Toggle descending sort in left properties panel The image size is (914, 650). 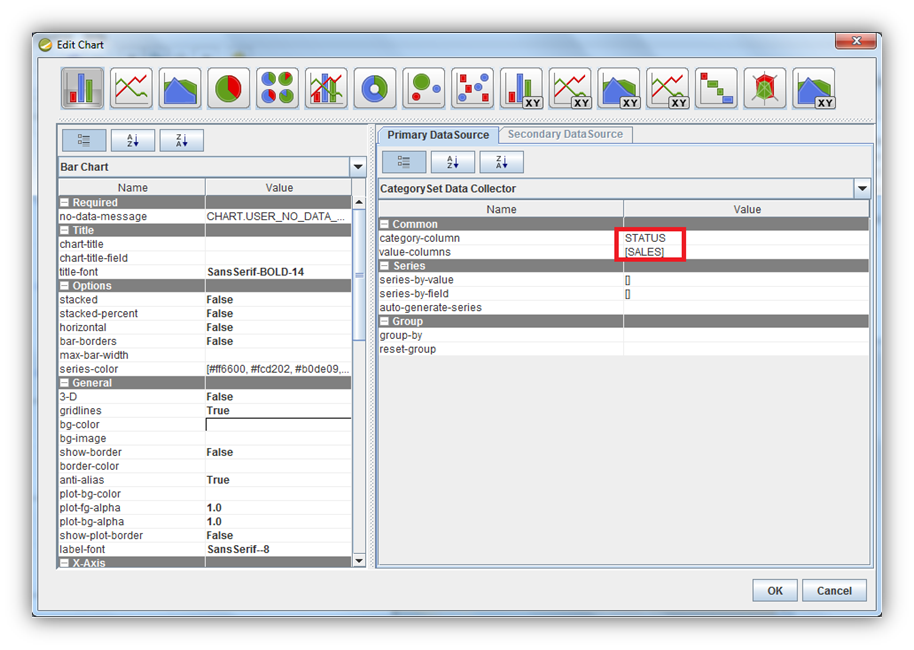(181, 141)
